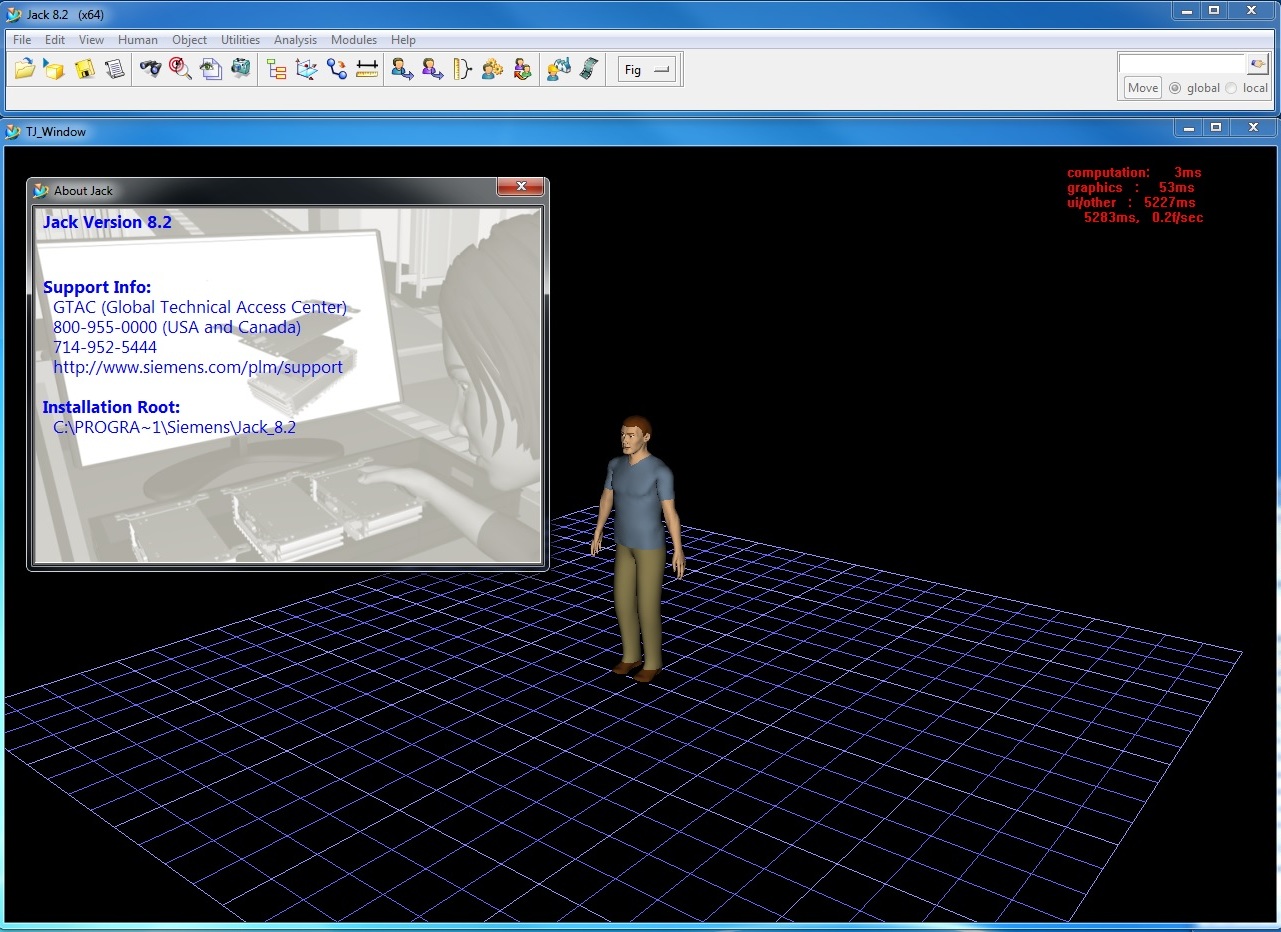
Task: Open the Analysis menu
Action: [295, 40]
